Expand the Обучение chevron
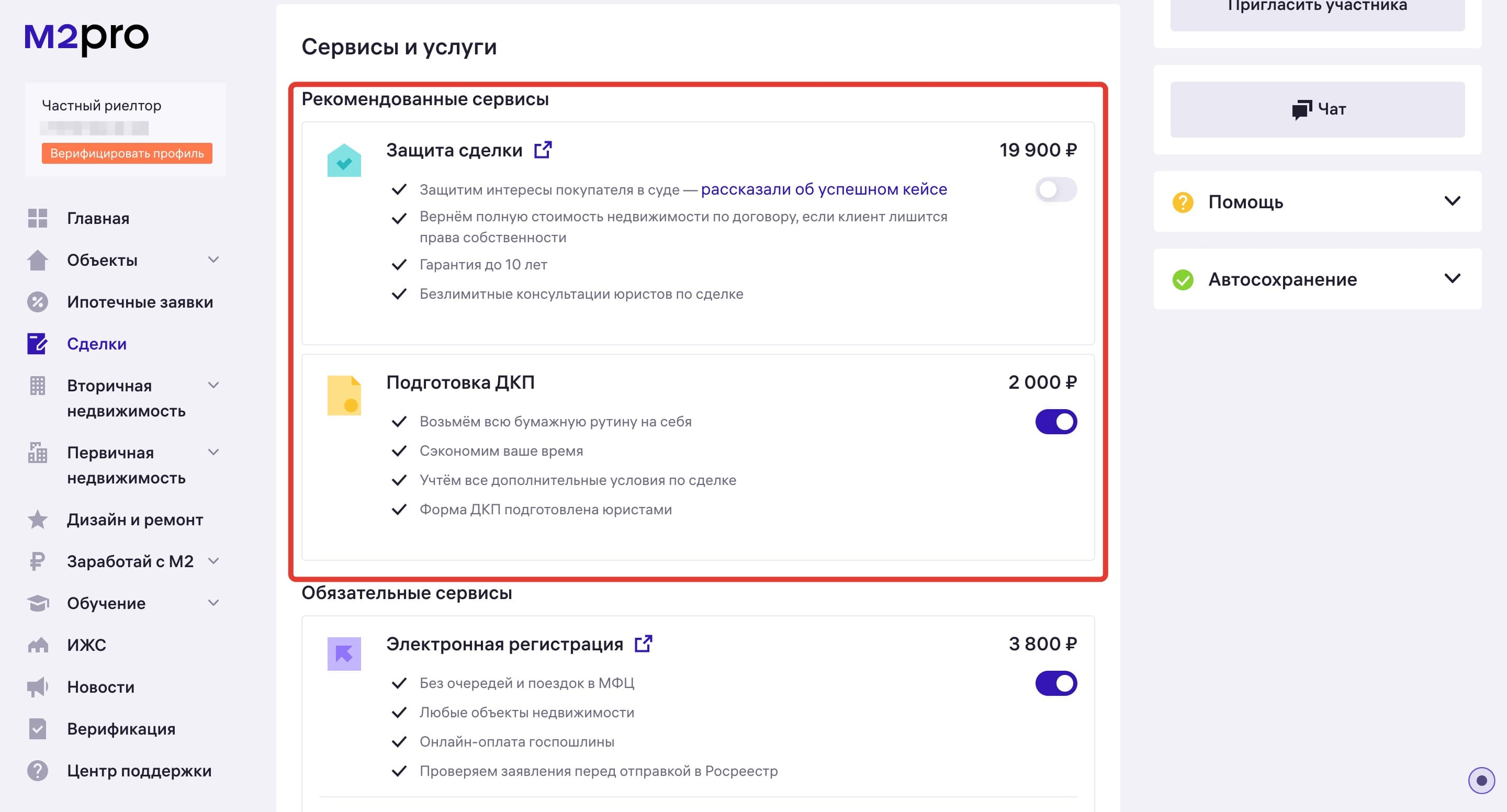This screenshot has height=812, width=1507. pos(213,603)
